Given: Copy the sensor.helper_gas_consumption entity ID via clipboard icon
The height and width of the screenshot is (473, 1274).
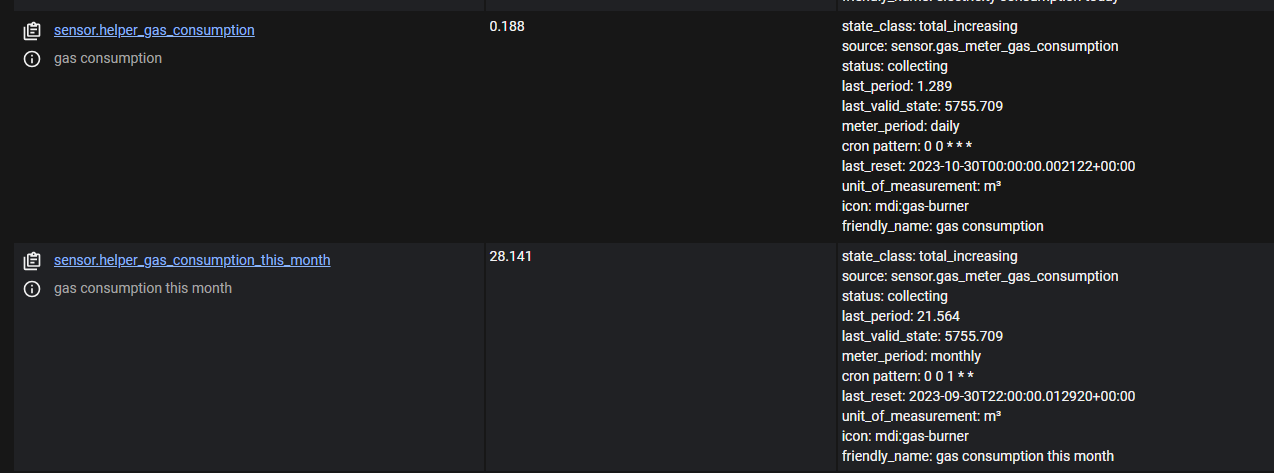Looking at the screenshot, I should [32, 31].
